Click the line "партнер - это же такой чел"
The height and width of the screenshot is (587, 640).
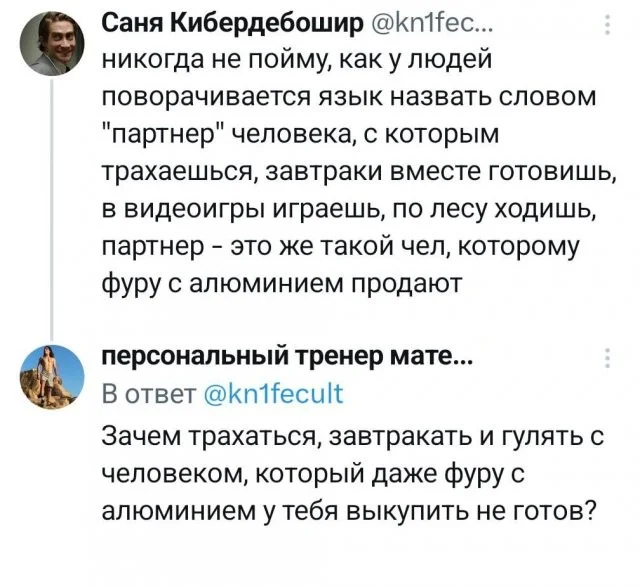pos(351,248)
